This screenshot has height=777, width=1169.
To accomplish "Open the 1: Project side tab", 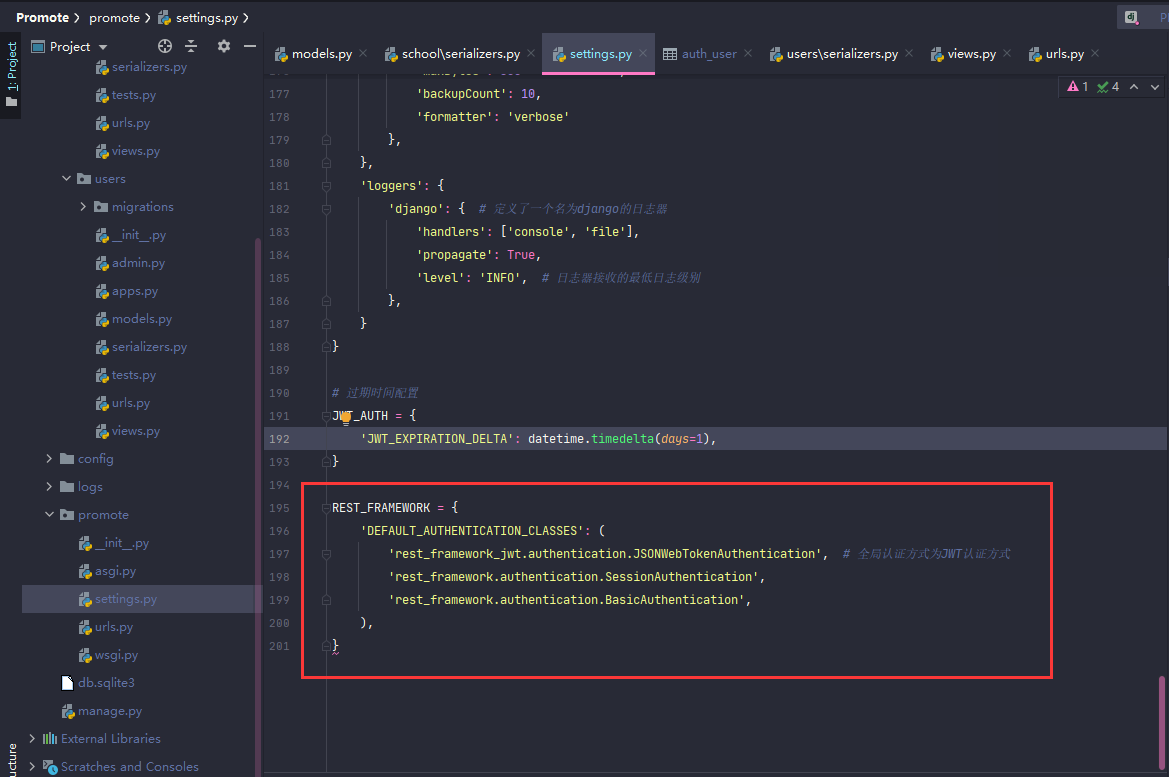I will click(x=11, y=73).
